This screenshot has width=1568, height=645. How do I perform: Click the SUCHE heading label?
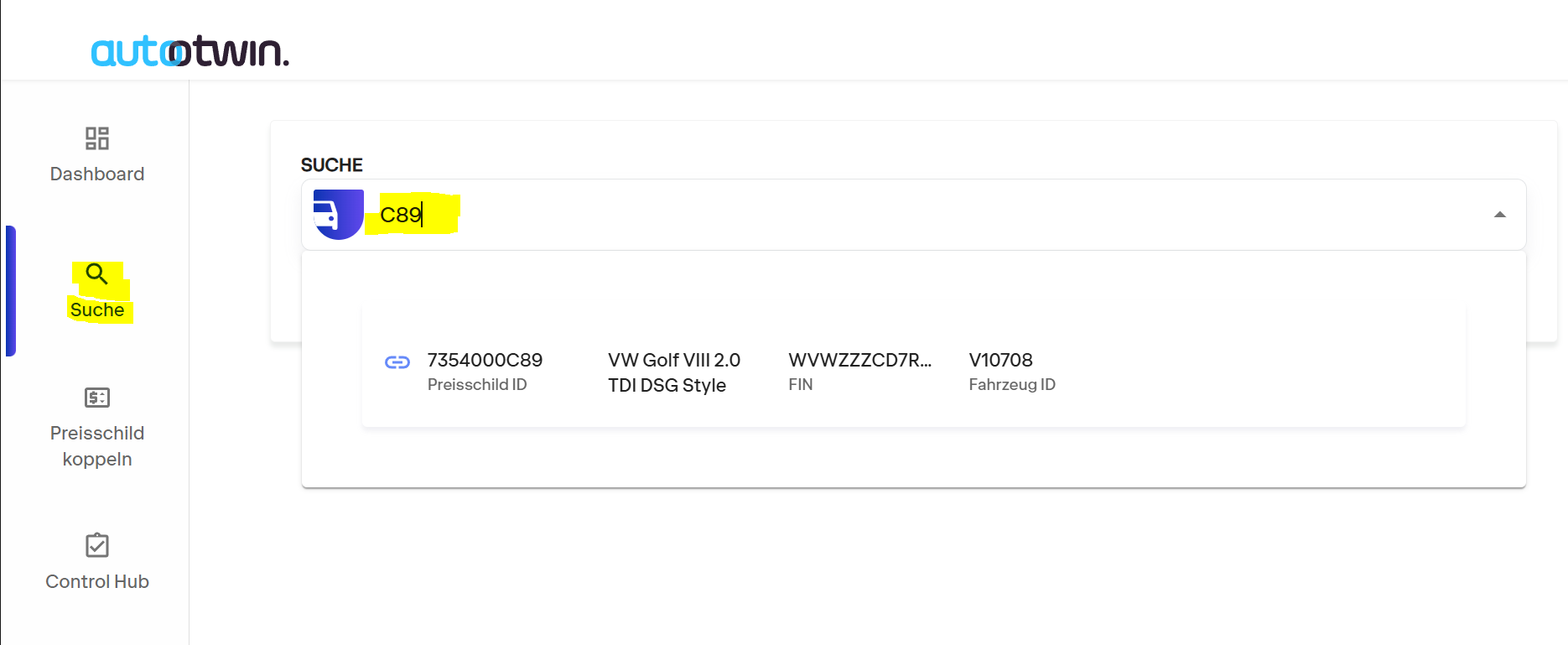click(x=332, y=165)
